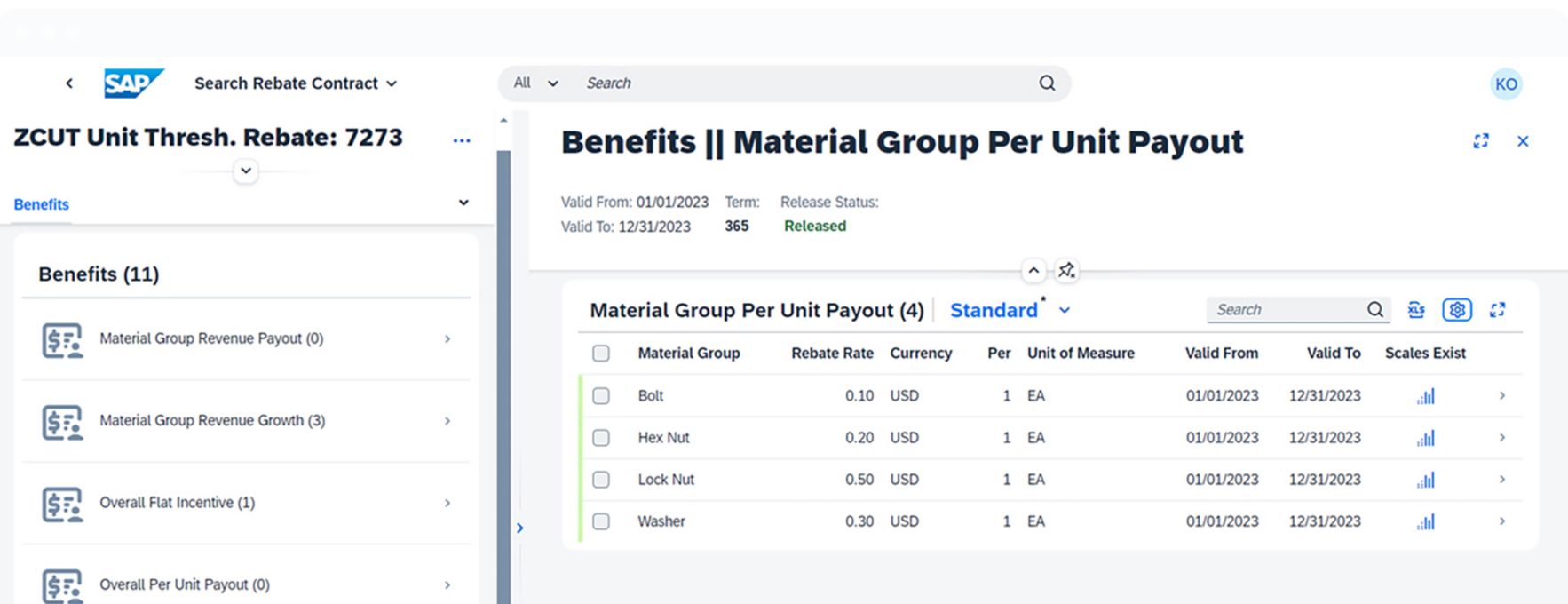1568x604 pixels.
Task: Open the All search scope dropdown
Action: pos(535,83)
